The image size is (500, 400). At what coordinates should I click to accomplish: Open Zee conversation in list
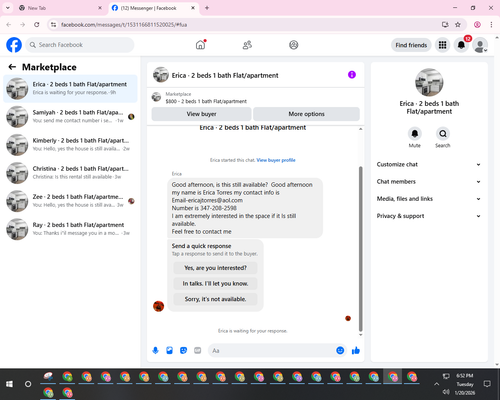(70, 201)
